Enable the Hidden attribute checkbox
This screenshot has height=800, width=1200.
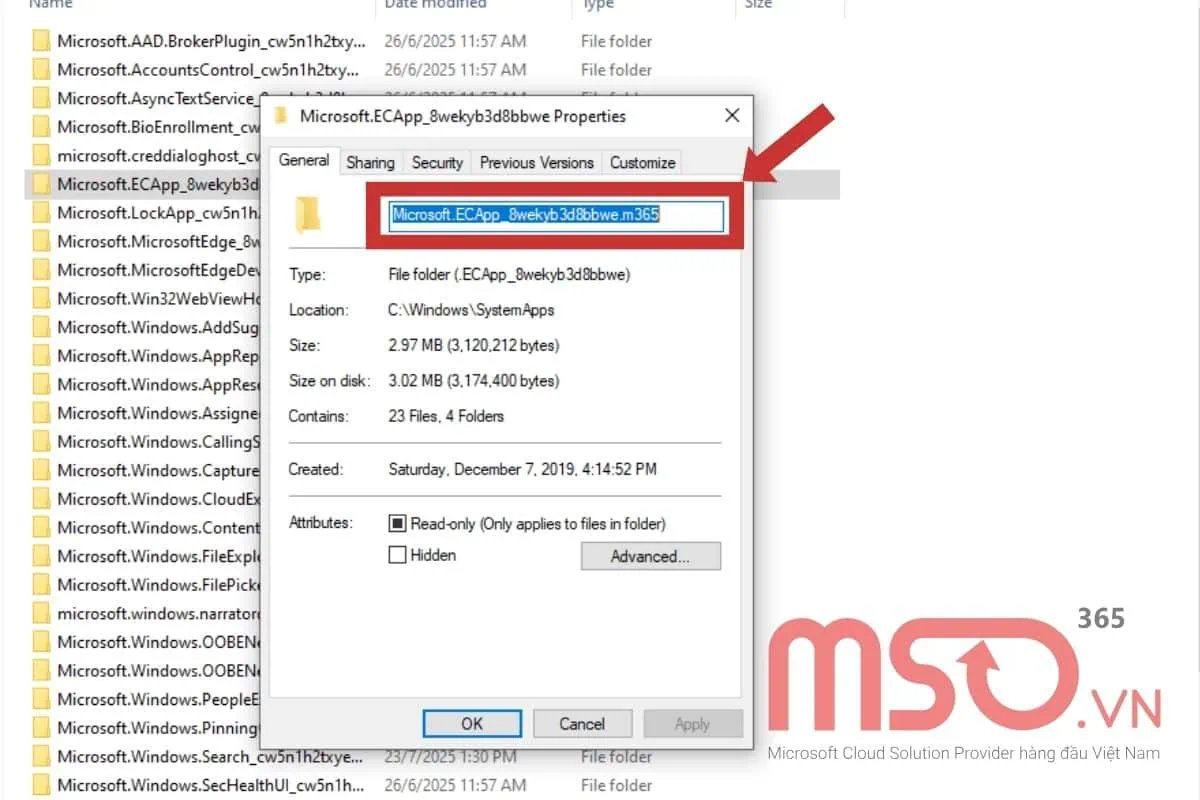coord(399,555)
